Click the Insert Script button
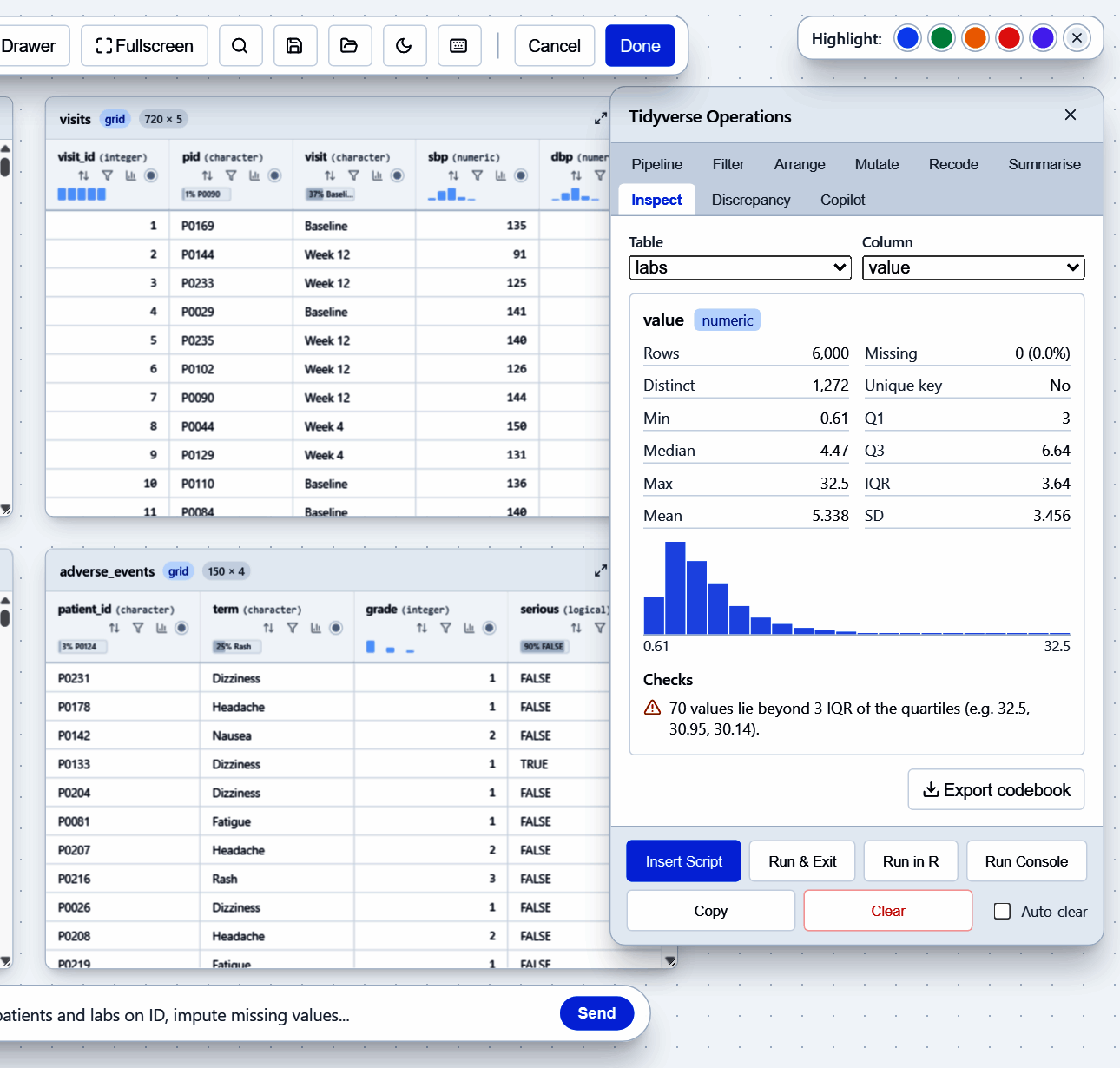1120x1068 pixels. point(683,861)
